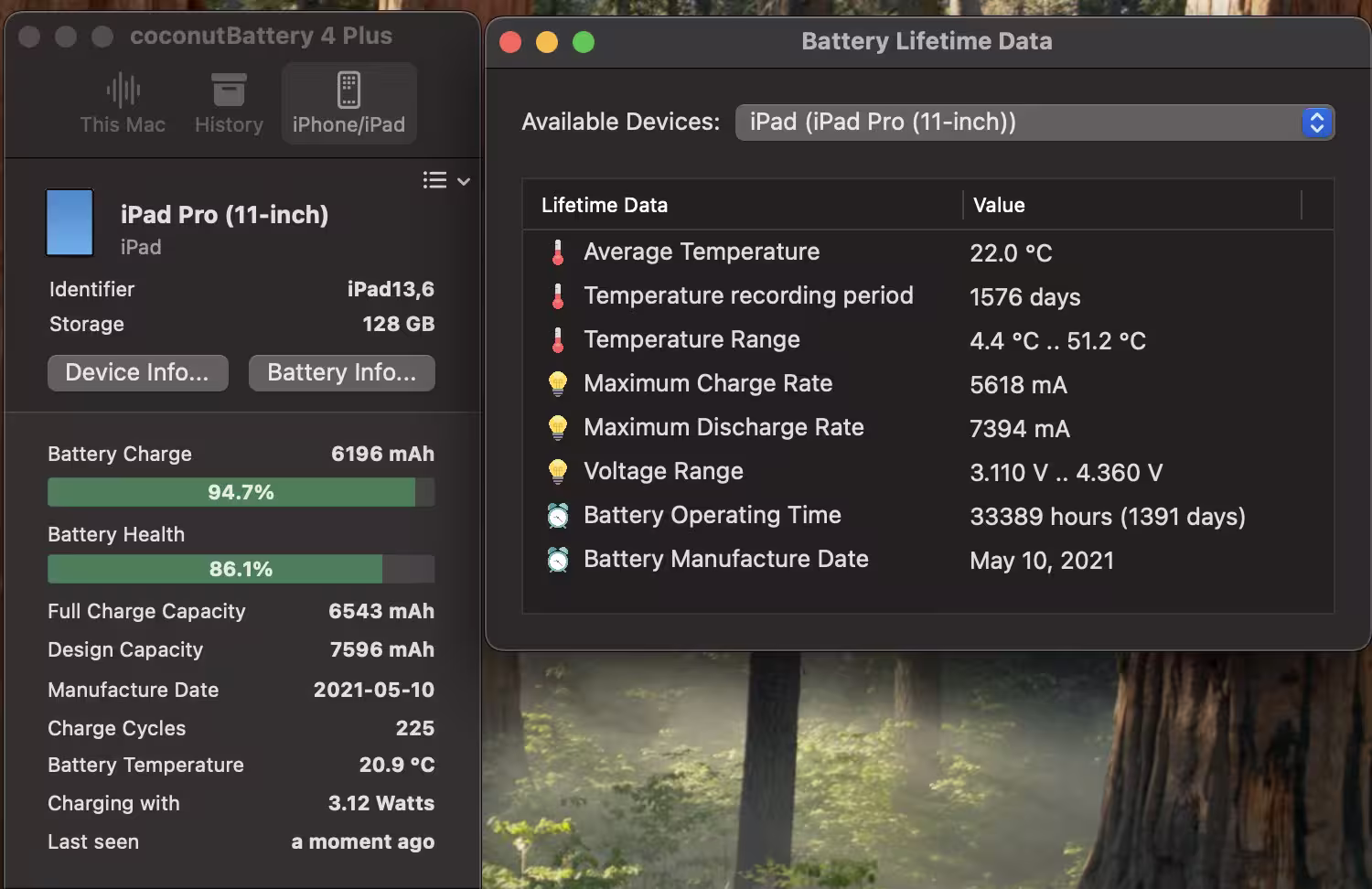Click the 128 GB storage value
Image resolution: width=1372 pixels, height=889 pixels.
click(398, 324)
